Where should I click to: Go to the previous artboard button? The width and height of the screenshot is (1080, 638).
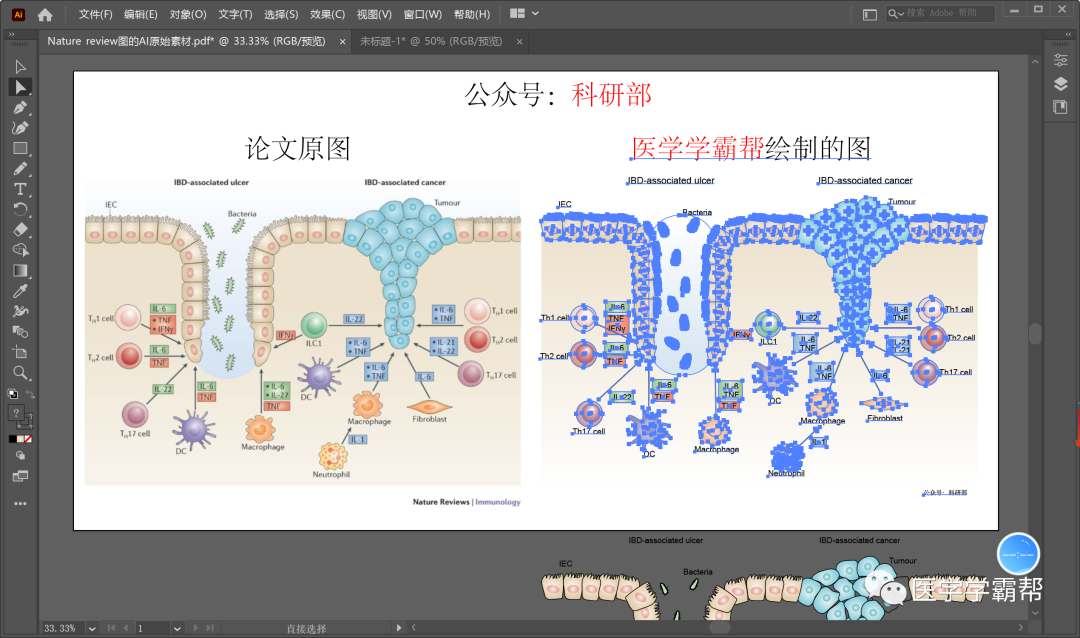coord(125,628)
